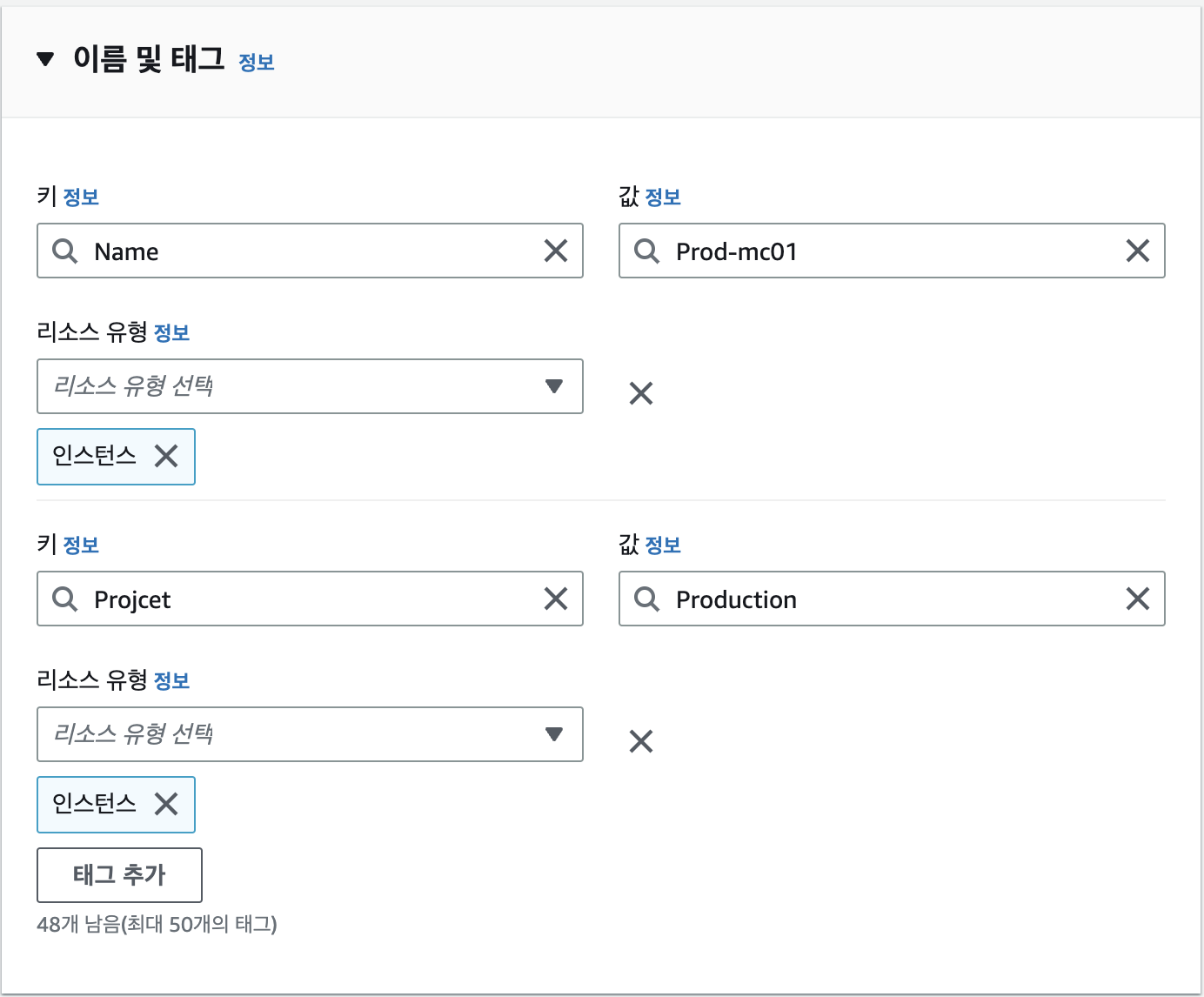Remove the Name tag row
Screen dimensions: 1204x997
[641, 394]
